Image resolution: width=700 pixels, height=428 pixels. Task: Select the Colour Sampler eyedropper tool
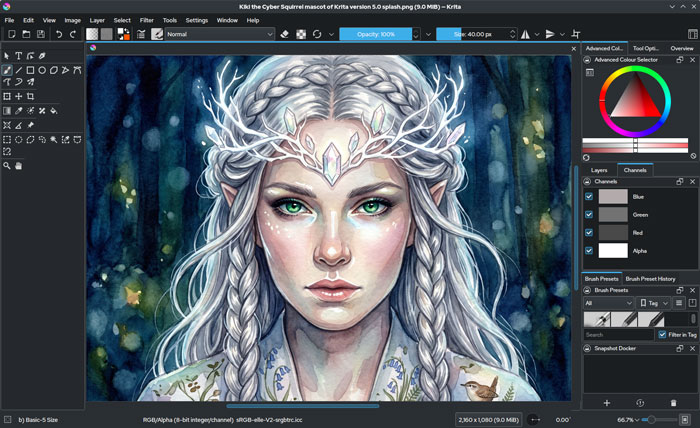tap(18, 111)
